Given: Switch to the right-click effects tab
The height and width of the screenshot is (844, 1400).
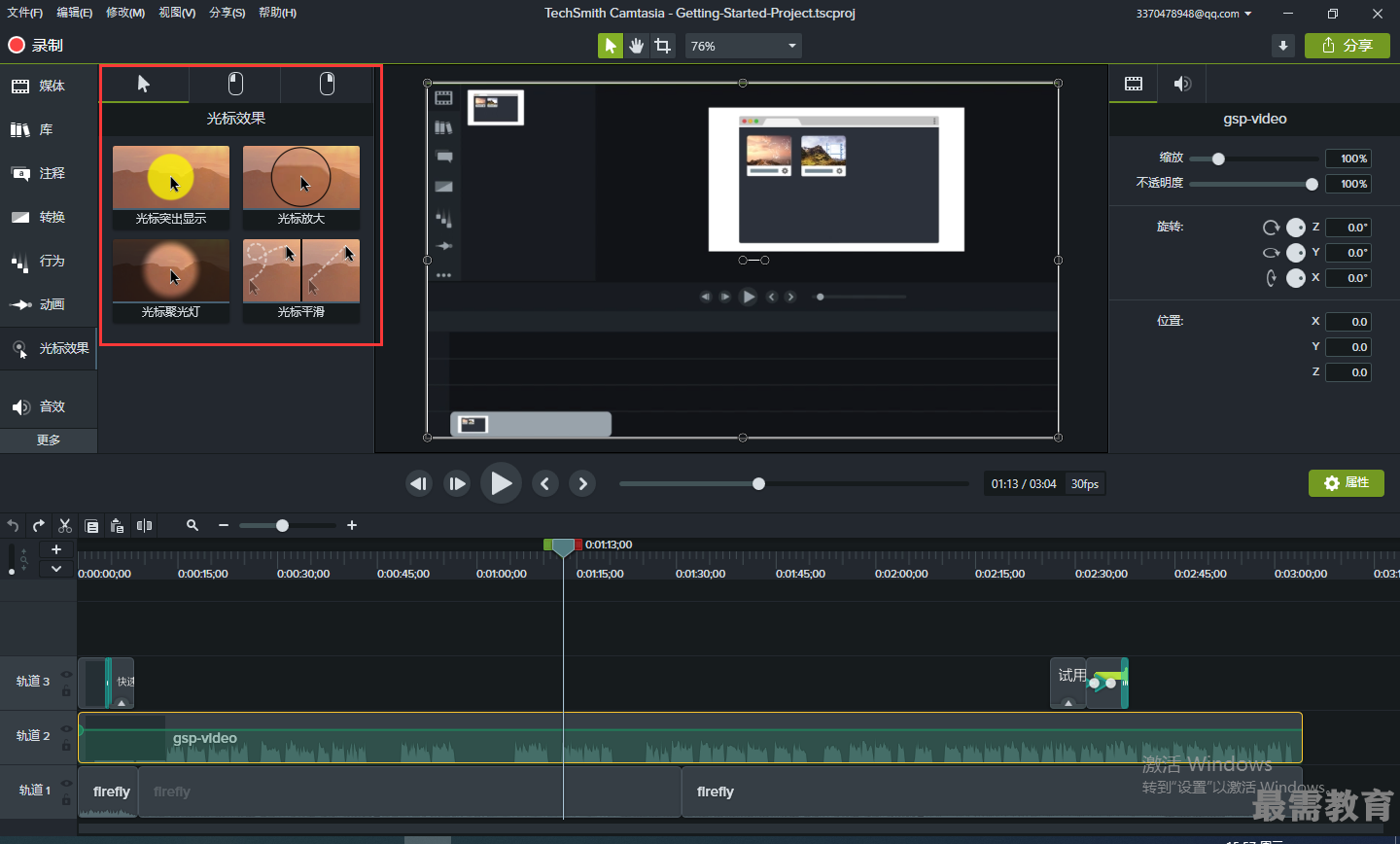Looking at the screenshot, I should pyautogui.click(x=328, y=84).
